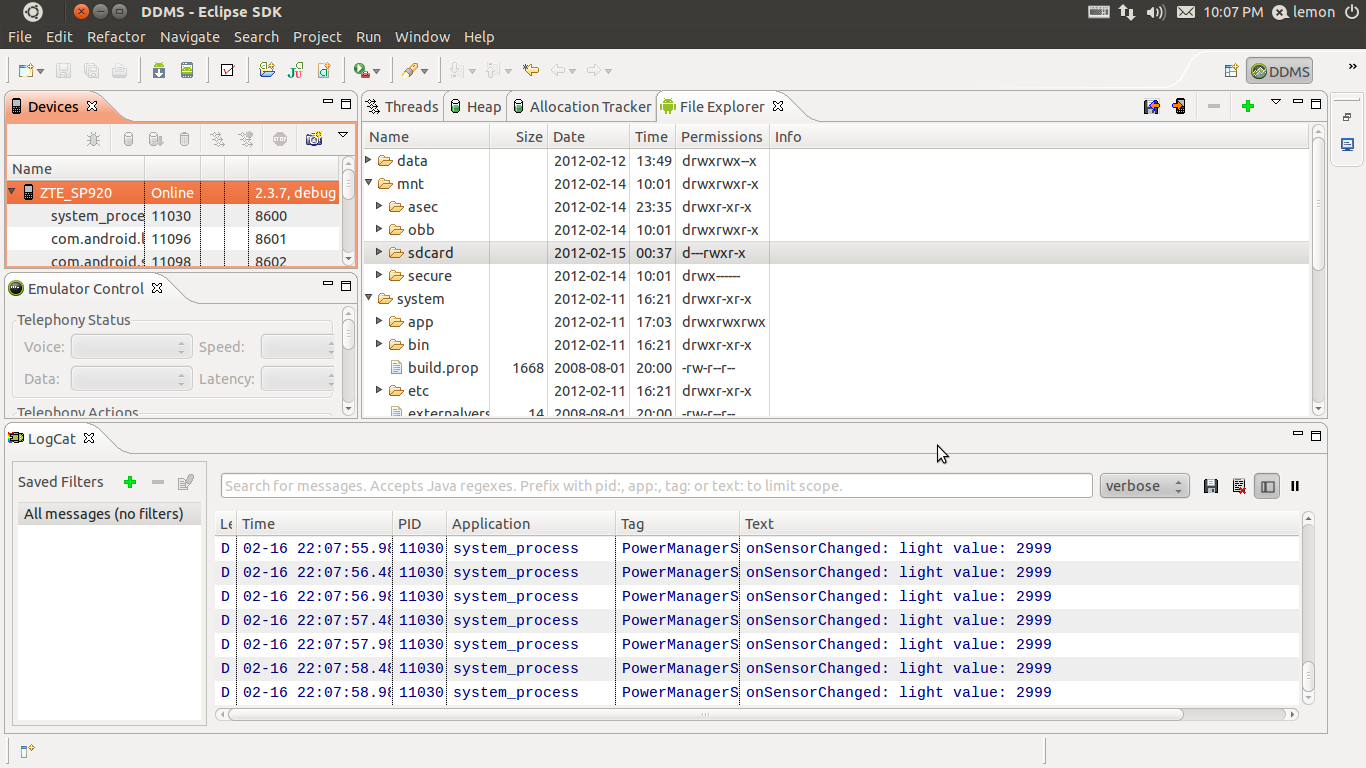Click the Start Method Profiling icon
This screenshot has height=768, width=1366.
(245, 139)
